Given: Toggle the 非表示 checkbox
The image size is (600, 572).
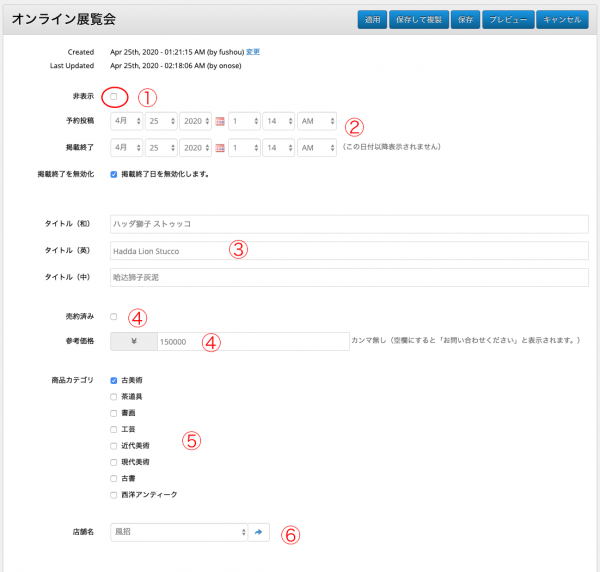Looking at the screenshot, I should [x=114, y=96].
